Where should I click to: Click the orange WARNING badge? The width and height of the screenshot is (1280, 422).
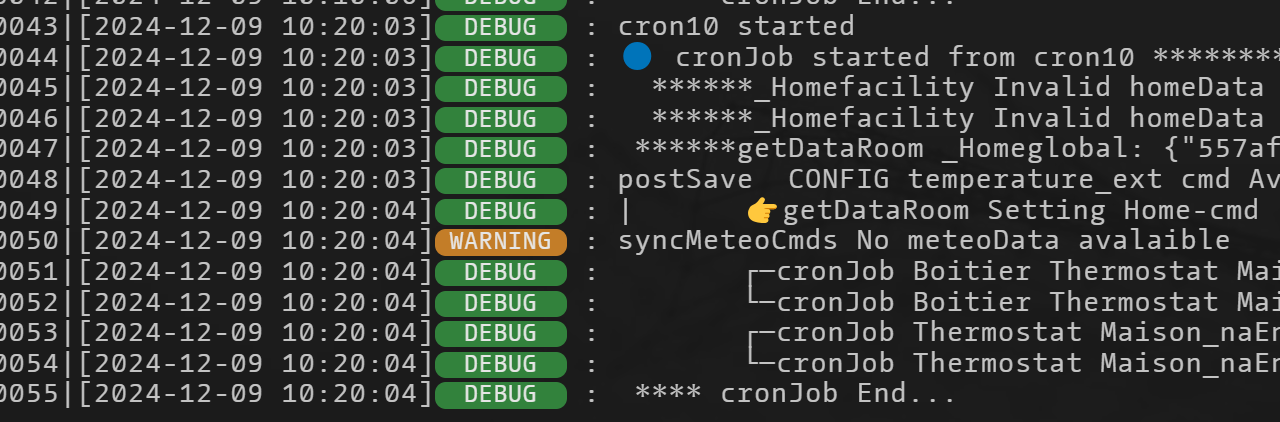[500, 242]
